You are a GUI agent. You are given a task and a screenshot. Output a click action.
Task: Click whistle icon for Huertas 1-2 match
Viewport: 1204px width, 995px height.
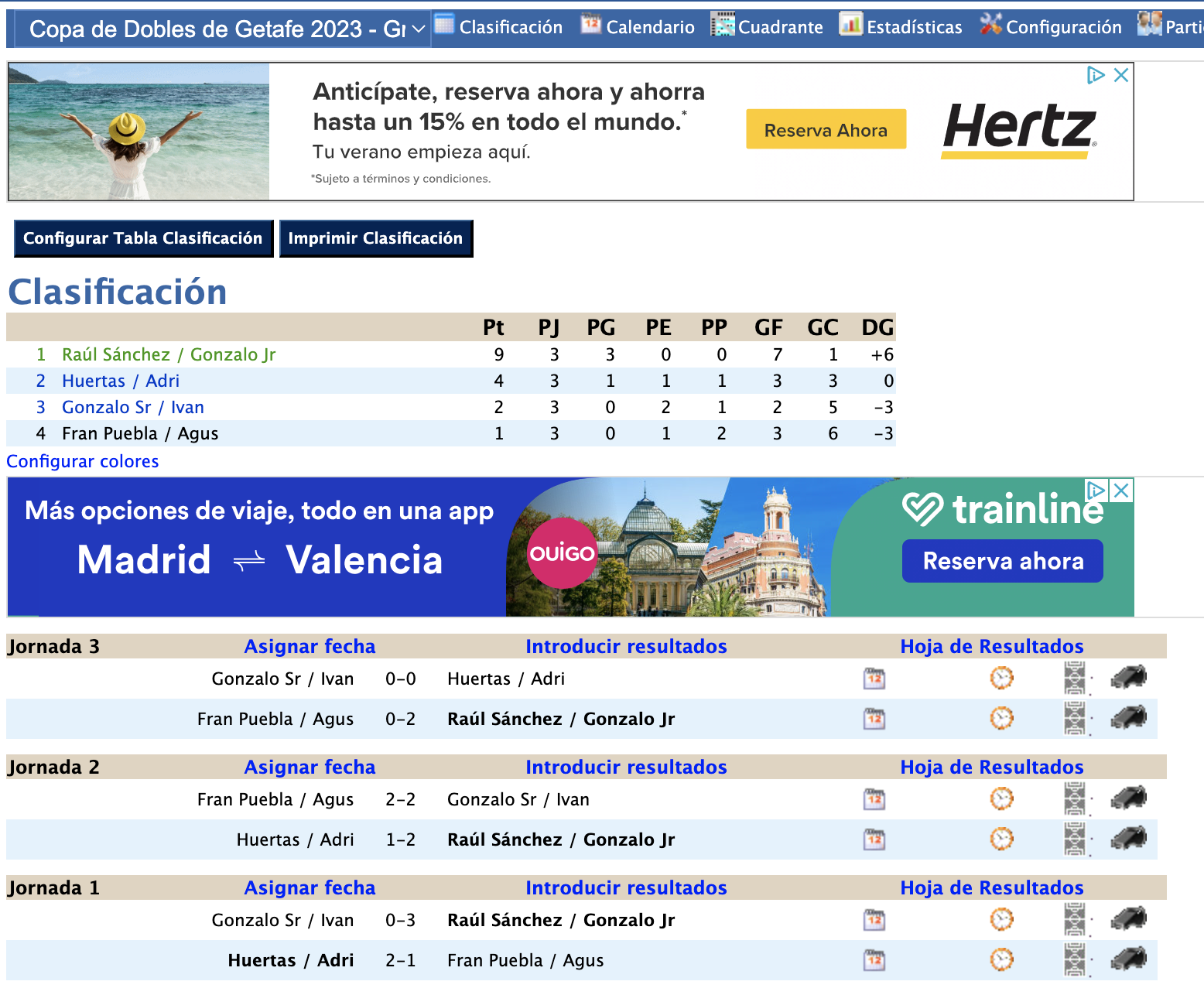pos(1129,839)
